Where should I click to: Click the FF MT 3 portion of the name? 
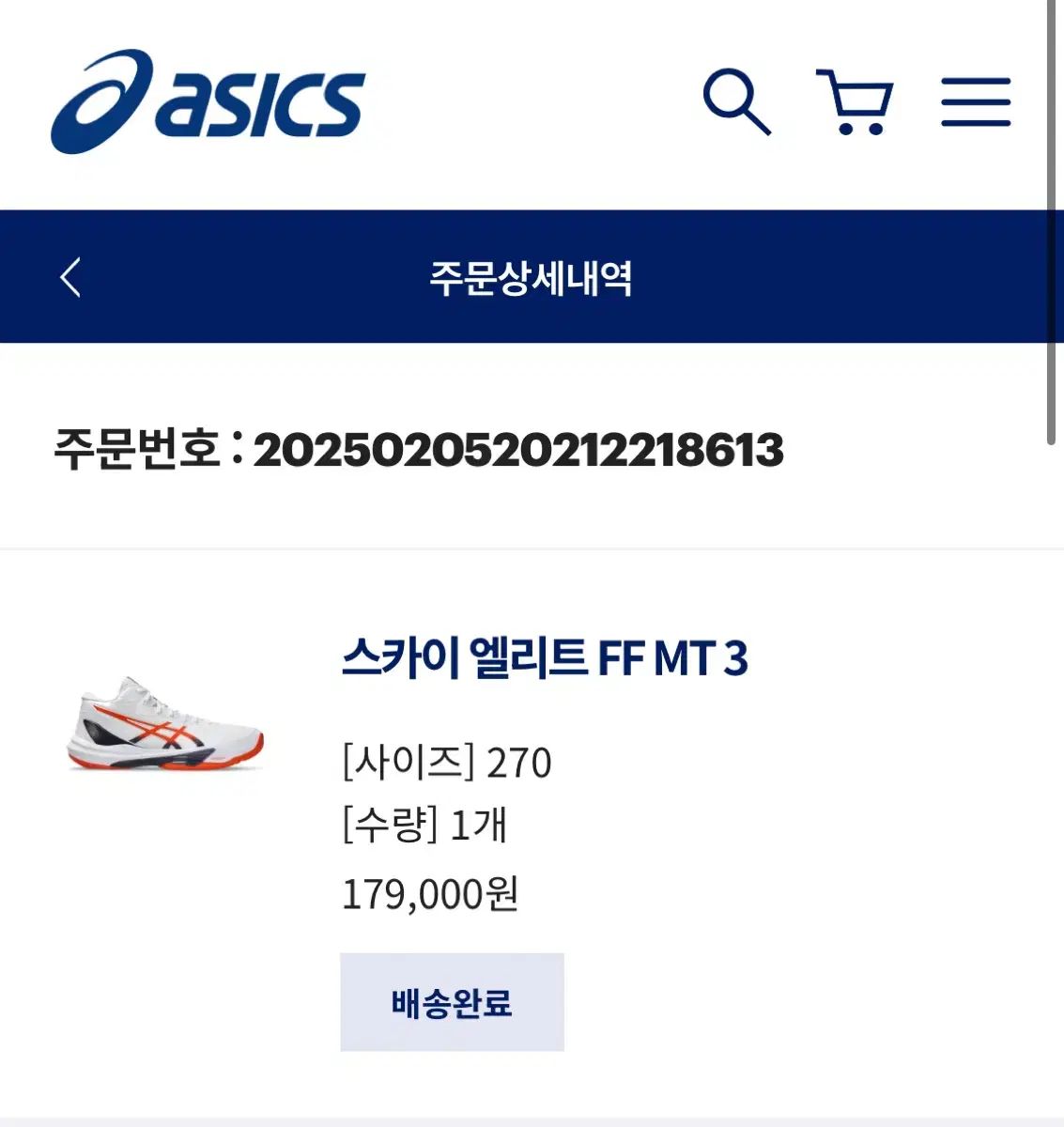672,657
